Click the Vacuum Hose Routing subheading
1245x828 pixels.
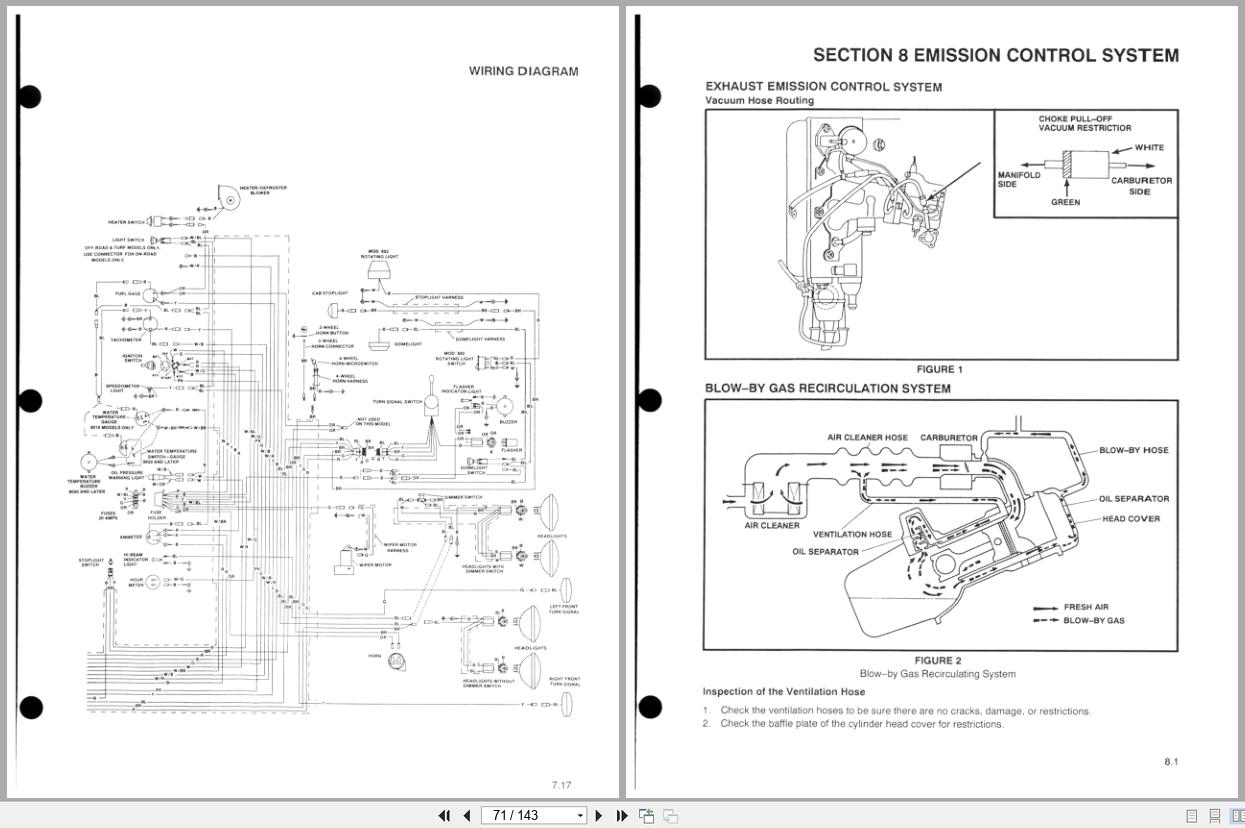(x=759, y=101)
